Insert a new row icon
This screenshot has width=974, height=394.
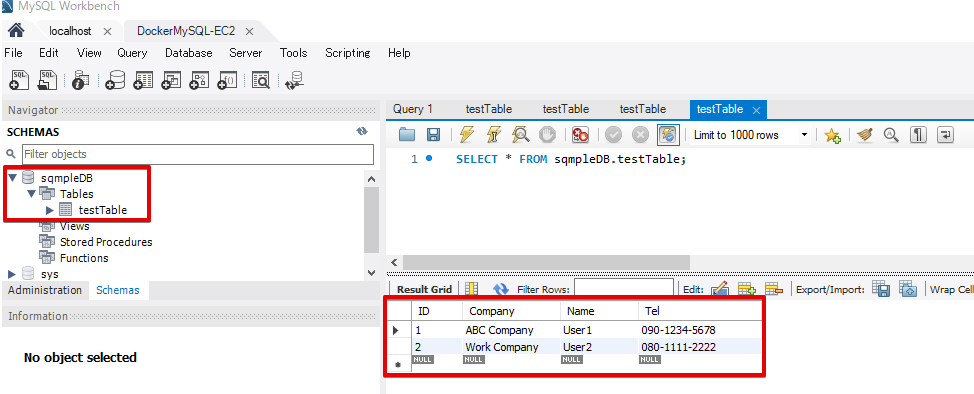point(746,289)
